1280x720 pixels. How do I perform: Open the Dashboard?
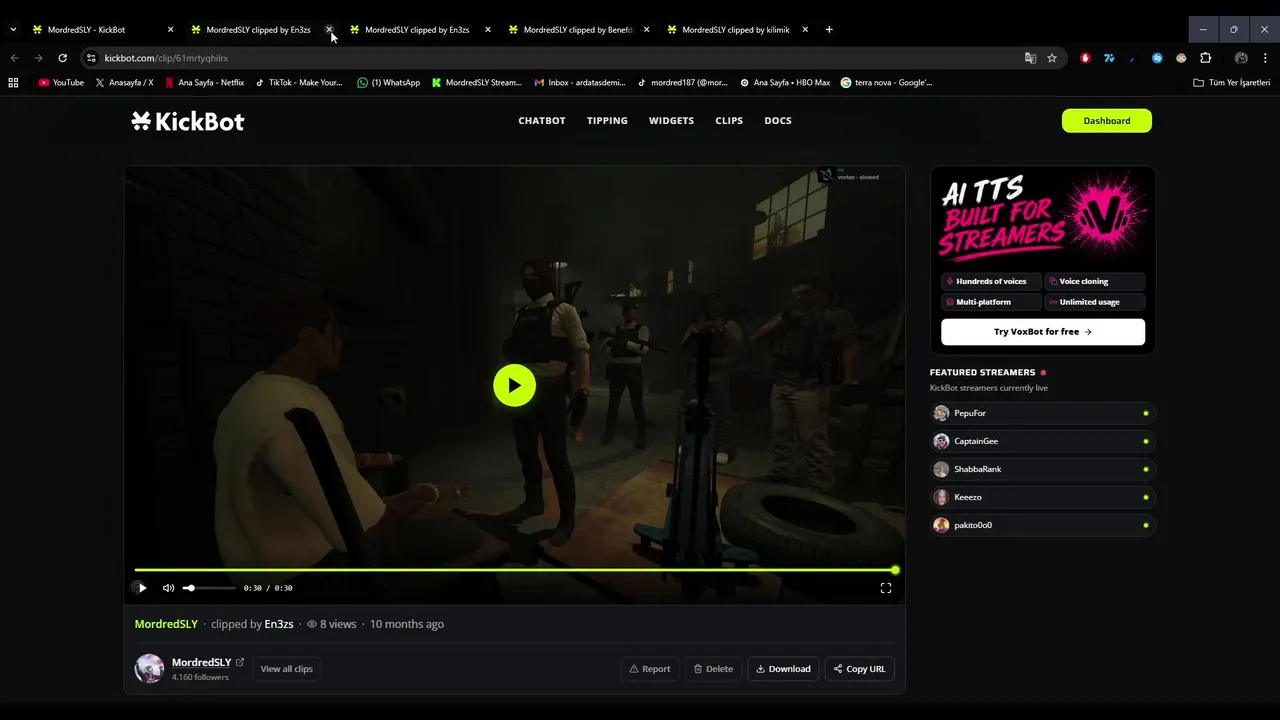tap(1107, 121)
